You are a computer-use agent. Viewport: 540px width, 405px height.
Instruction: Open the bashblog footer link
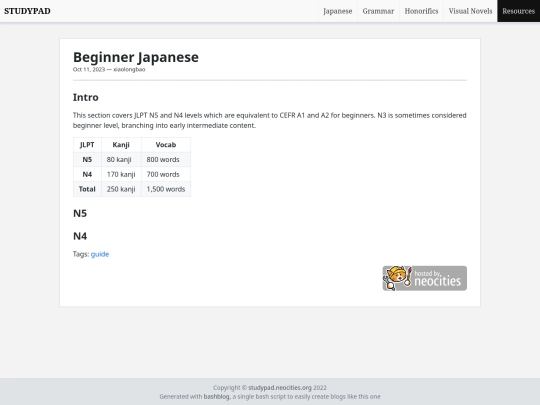216,397
